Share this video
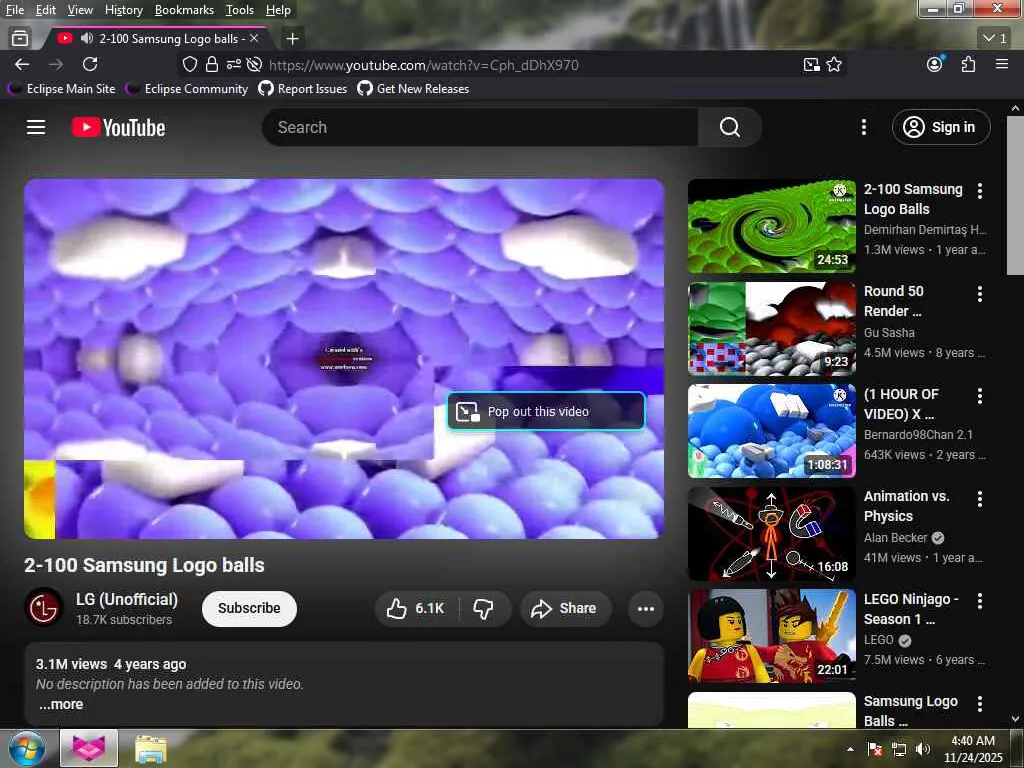 (x=566, y=609)
